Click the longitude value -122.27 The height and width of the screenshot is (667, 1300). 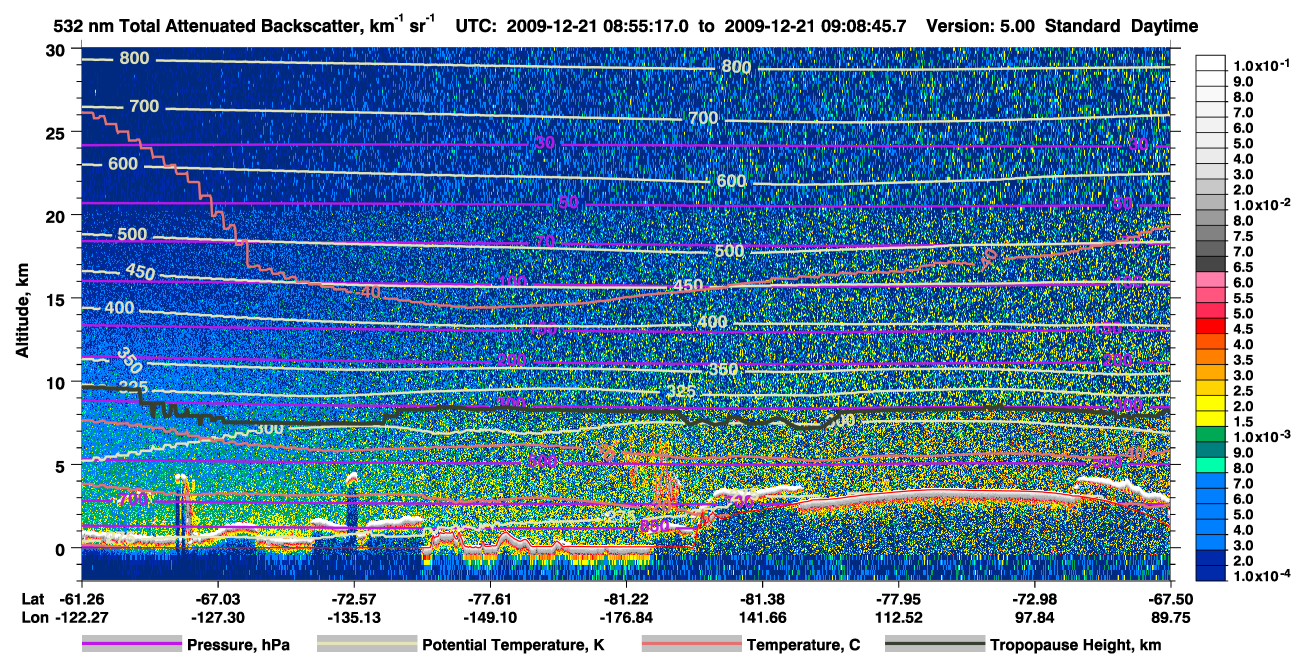click(x=81, y=617)
